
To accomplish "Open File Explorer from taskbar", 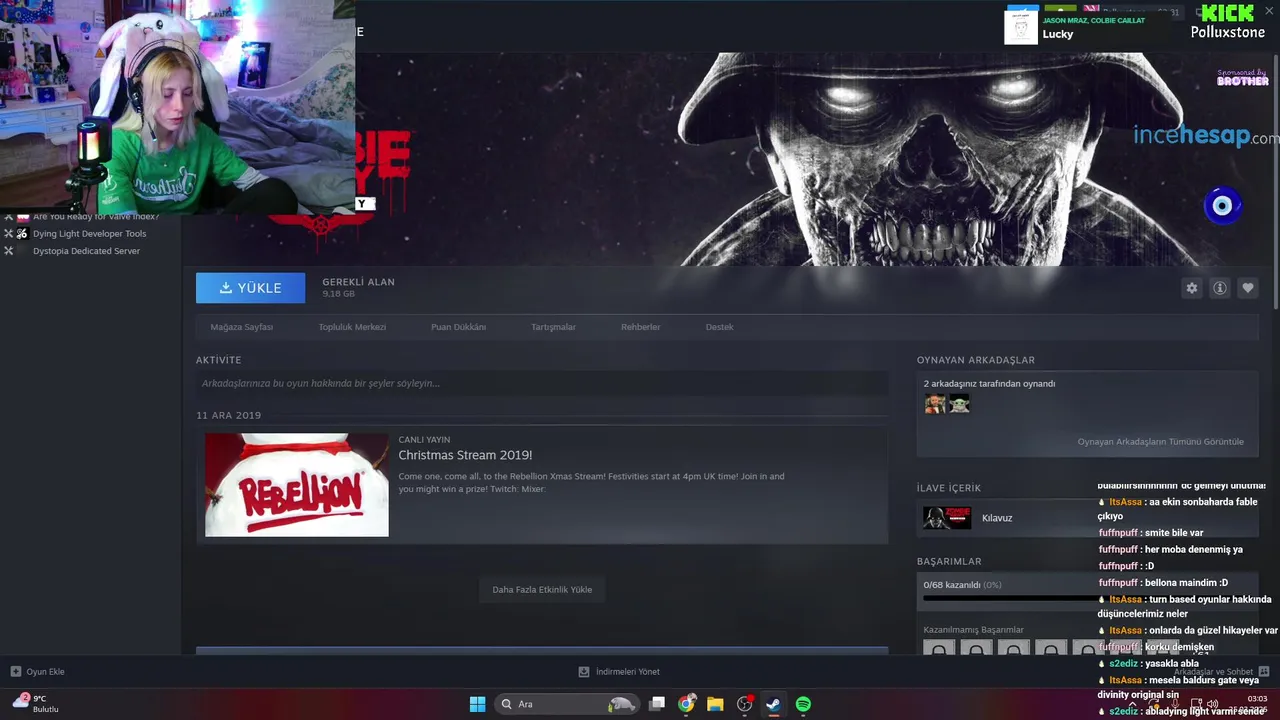I will click(x=715, y=704).
